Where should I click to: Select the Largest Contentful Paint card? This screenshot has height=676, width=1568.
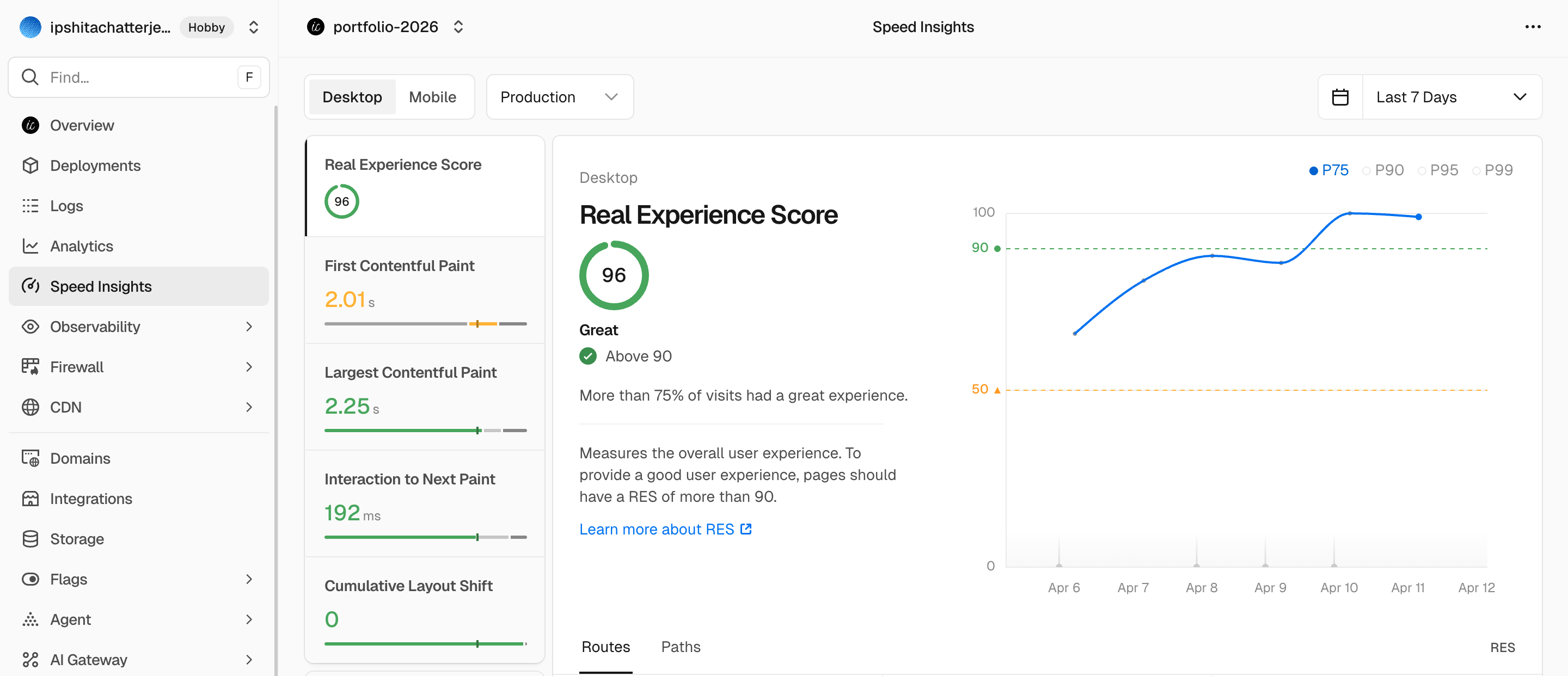coord(425,397)
